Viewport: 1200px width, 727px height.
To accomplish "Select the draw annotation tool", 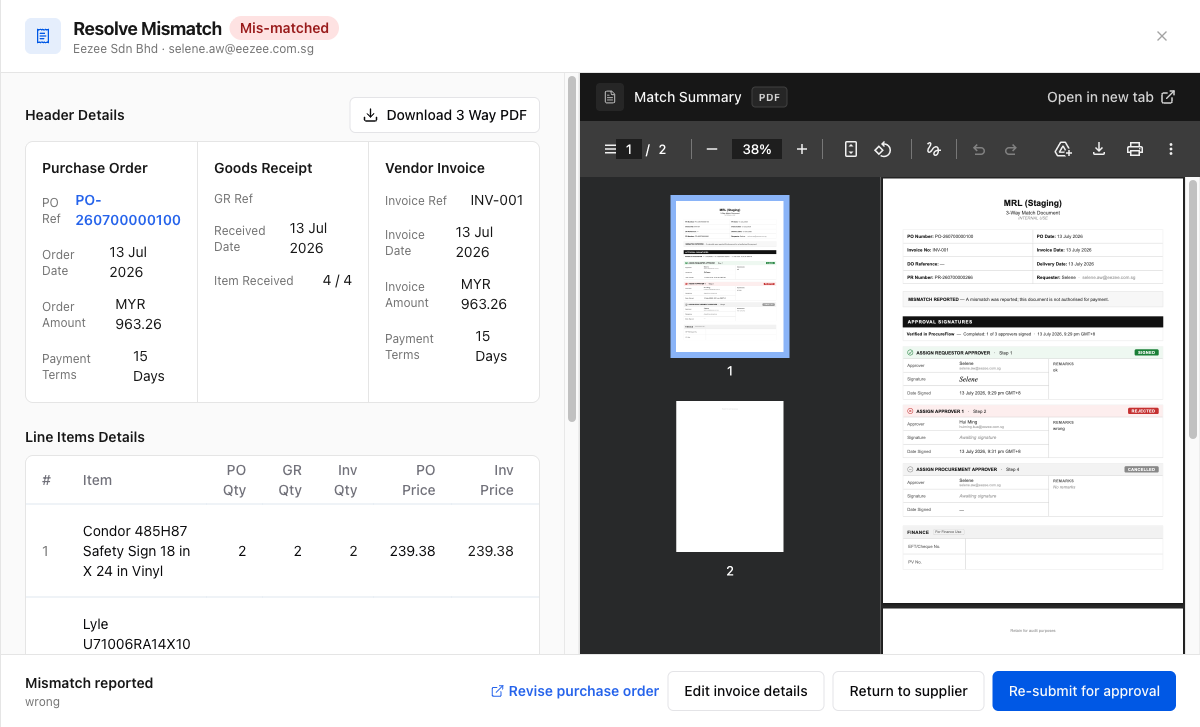I will point(934,149).
